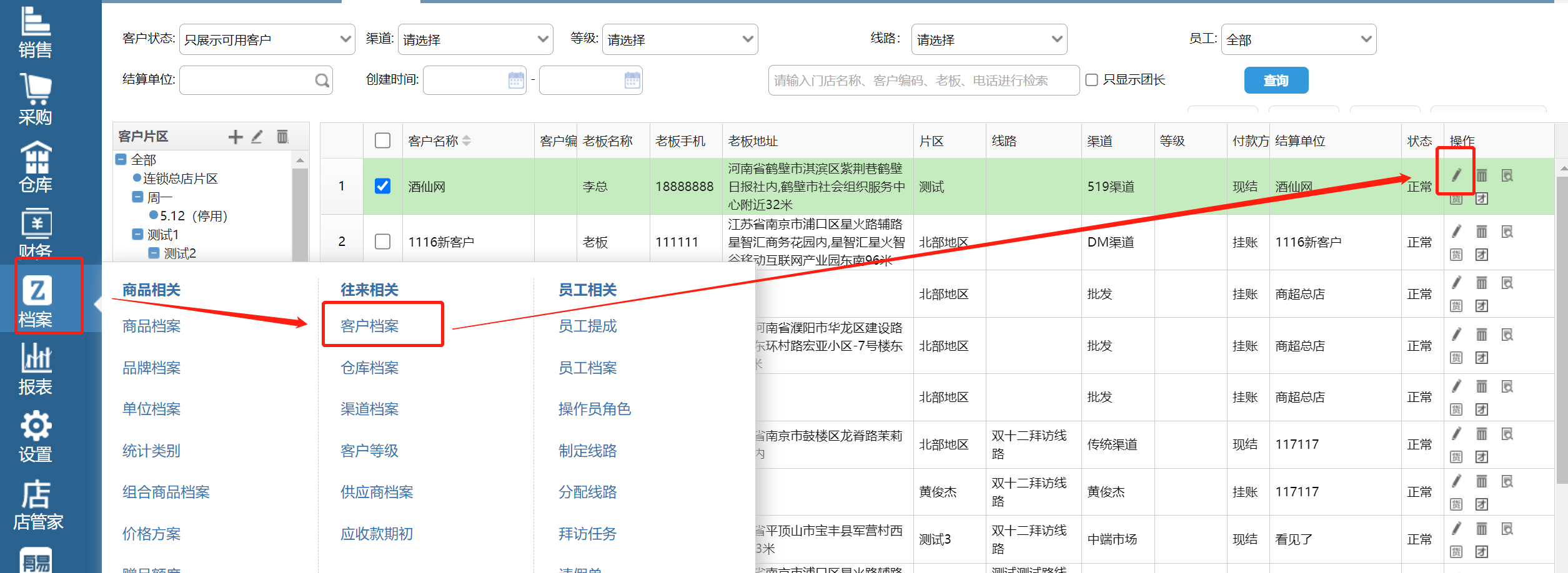Screen dimensions: 1568x573
Task: Open 员工档案 menu entry
Action: click(x=587, y=368)
